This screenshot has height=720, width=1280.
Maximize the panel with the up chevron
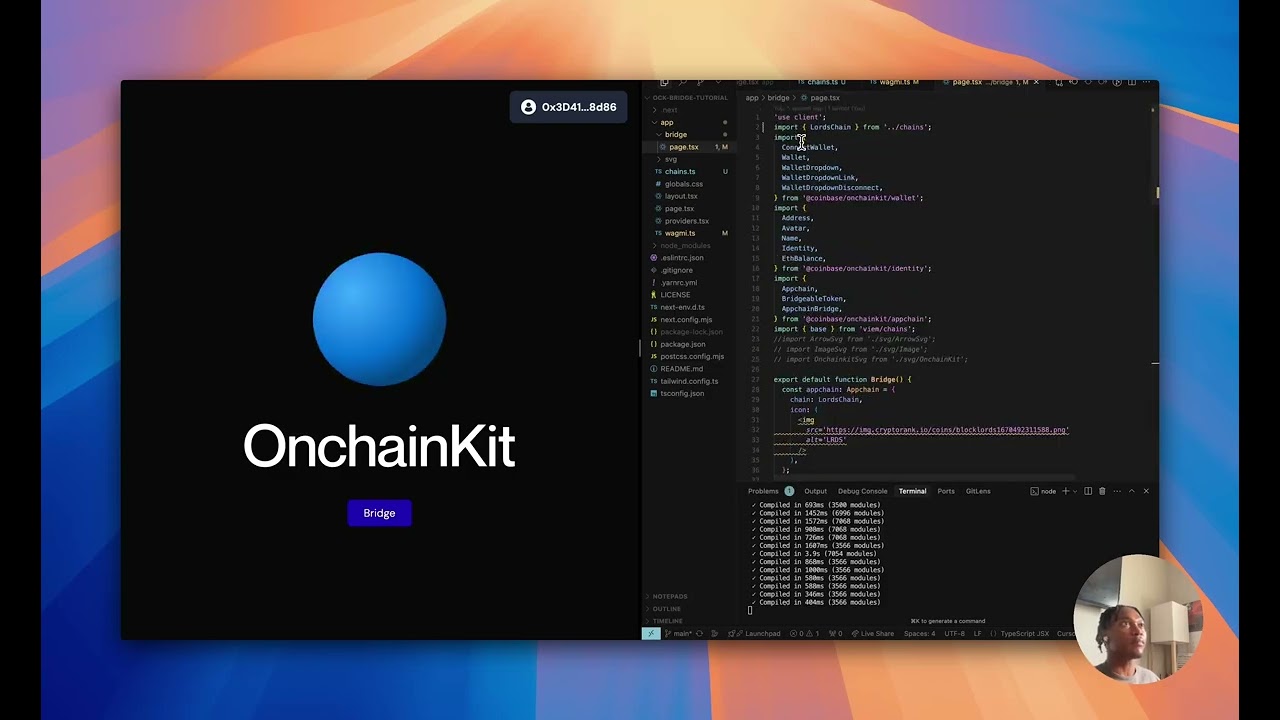tap(1131, 491)
